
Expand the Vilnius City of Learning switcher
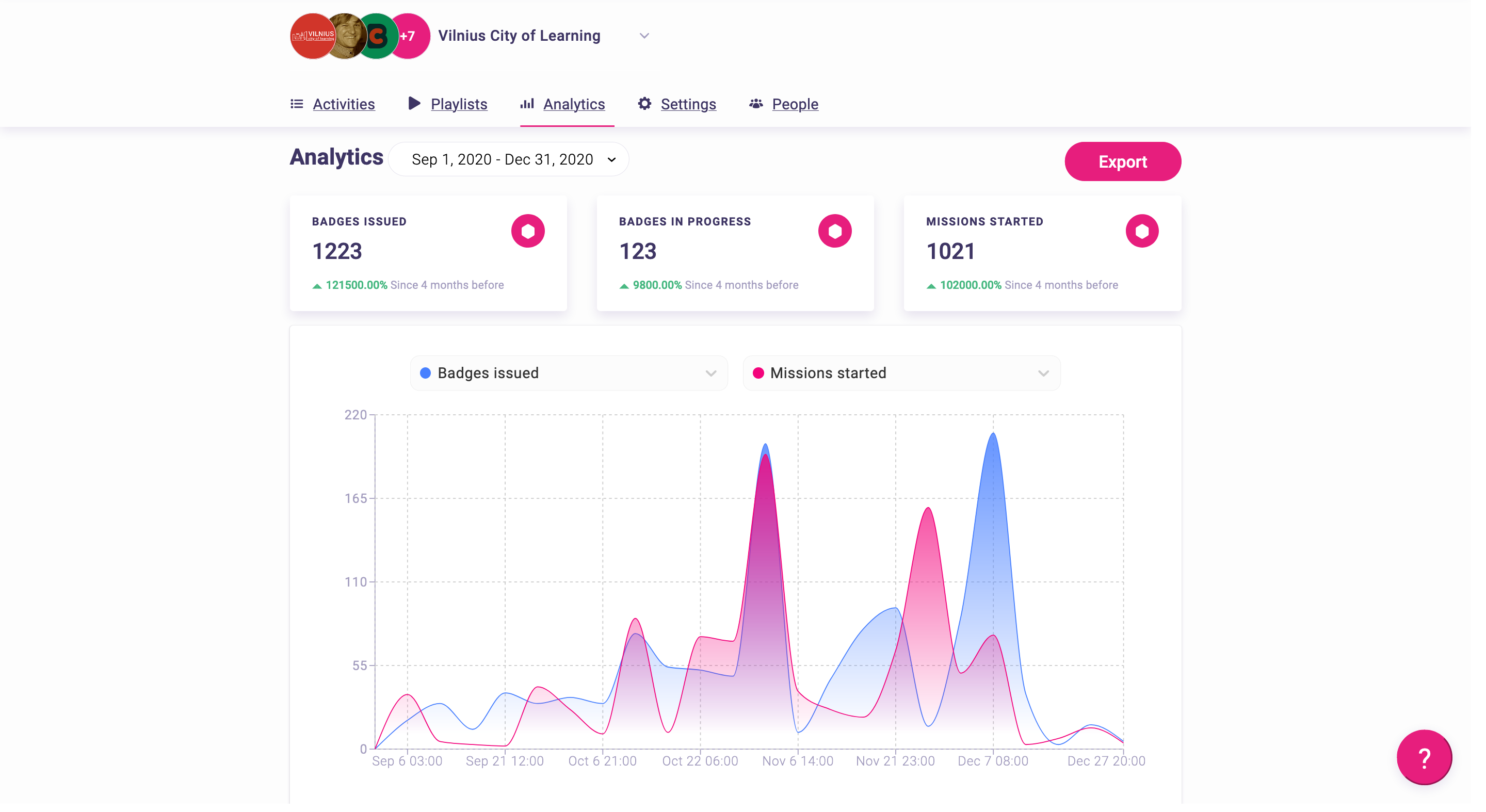pos(644,36)
